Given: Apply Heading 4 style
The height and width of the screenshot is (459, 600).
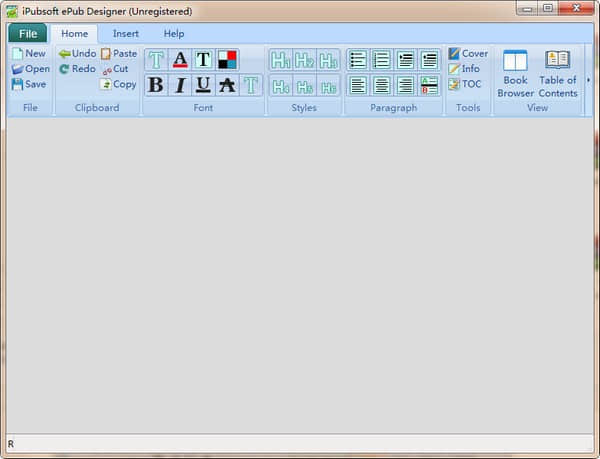Looking at the screenshot, I should tap(281, 86).
